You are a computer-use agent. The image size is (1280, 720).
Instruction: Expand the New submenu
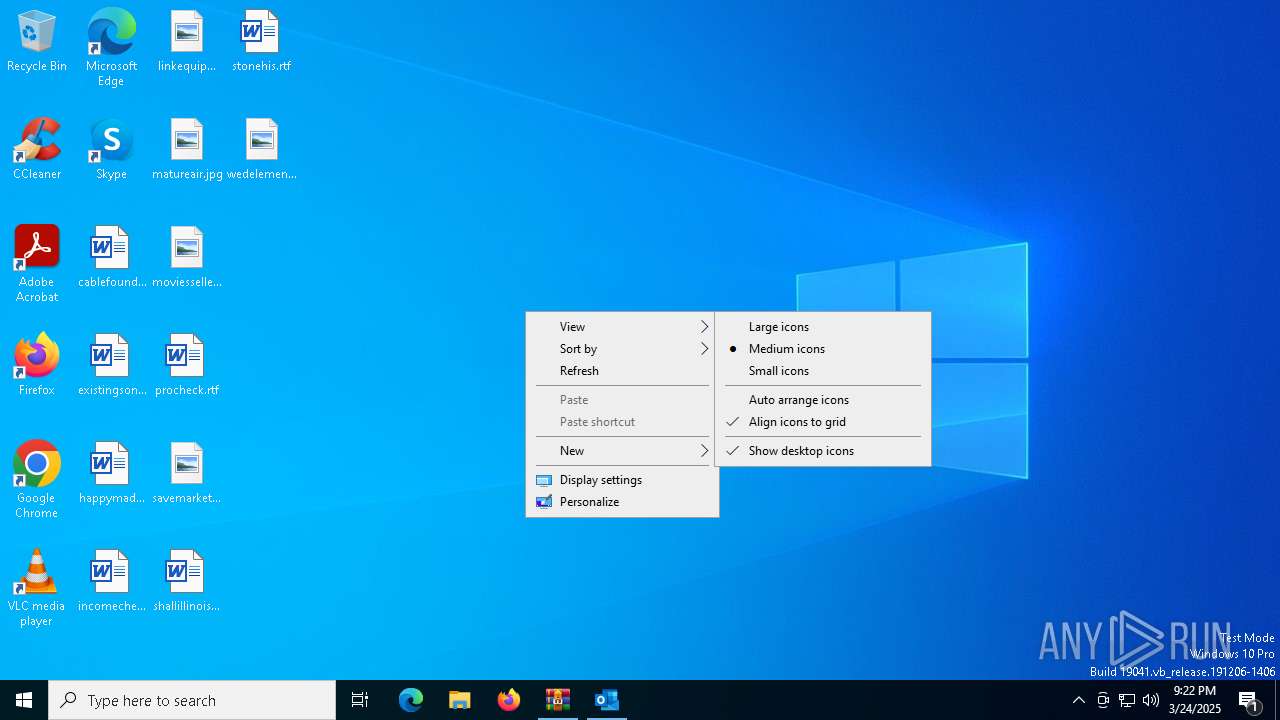pos(622,451)
